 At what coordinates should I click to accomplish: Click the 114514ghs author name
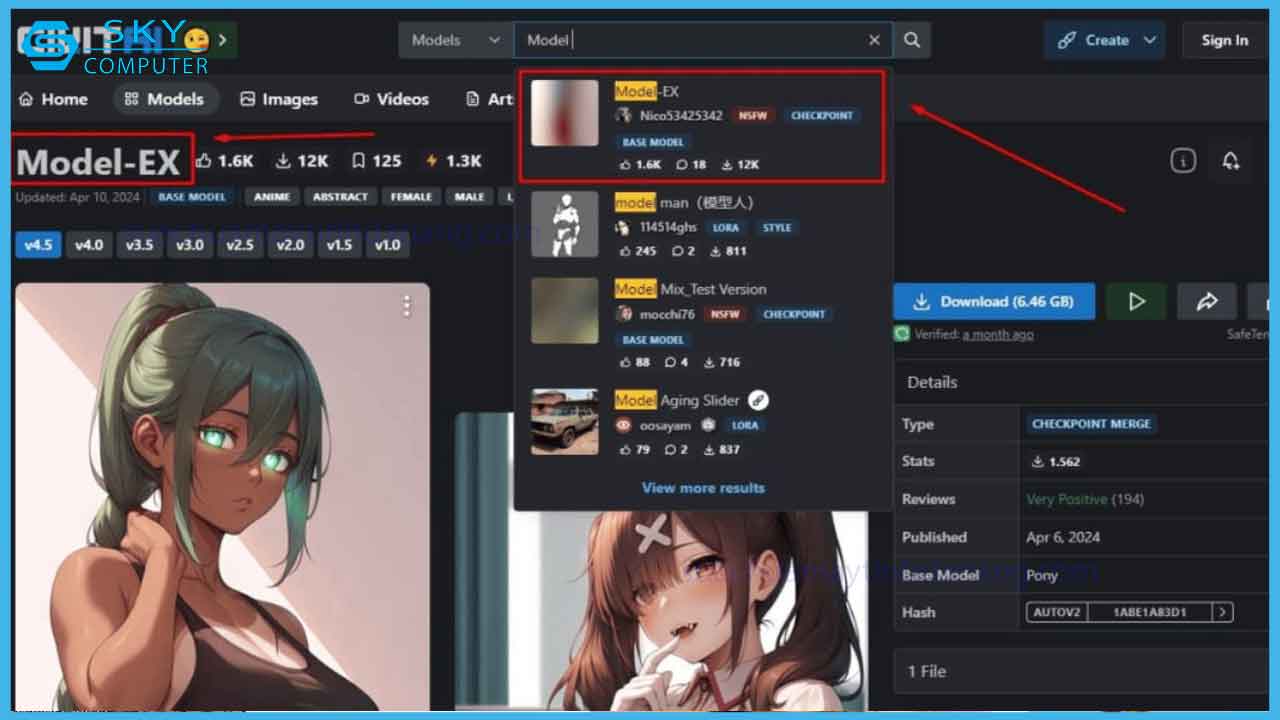(668, 228)
